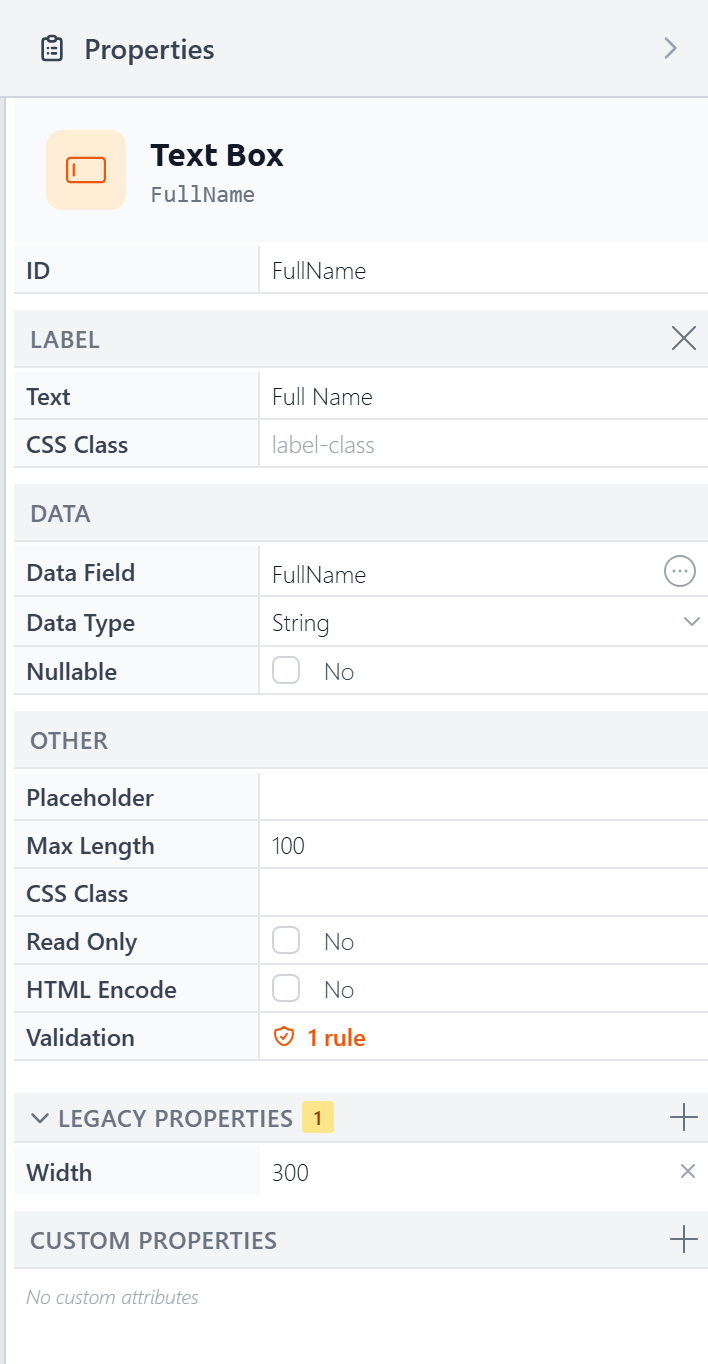Click the Properties panel title
The height and width of the screenshot is (1364, 708).
click(149, 49)
